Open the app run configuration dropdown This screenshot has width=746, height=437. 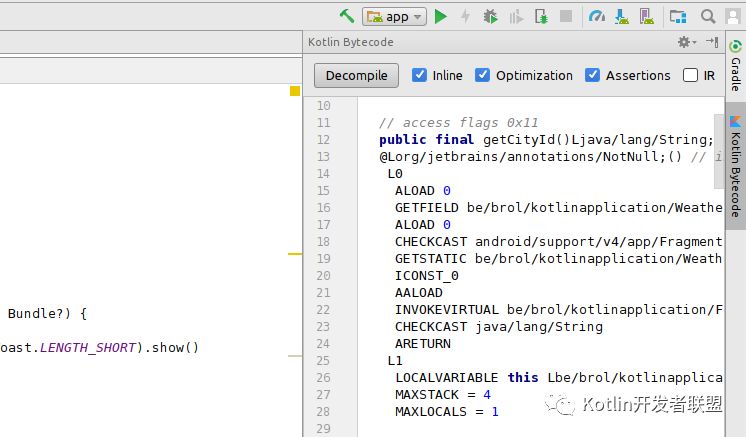(x=394, y=17)
